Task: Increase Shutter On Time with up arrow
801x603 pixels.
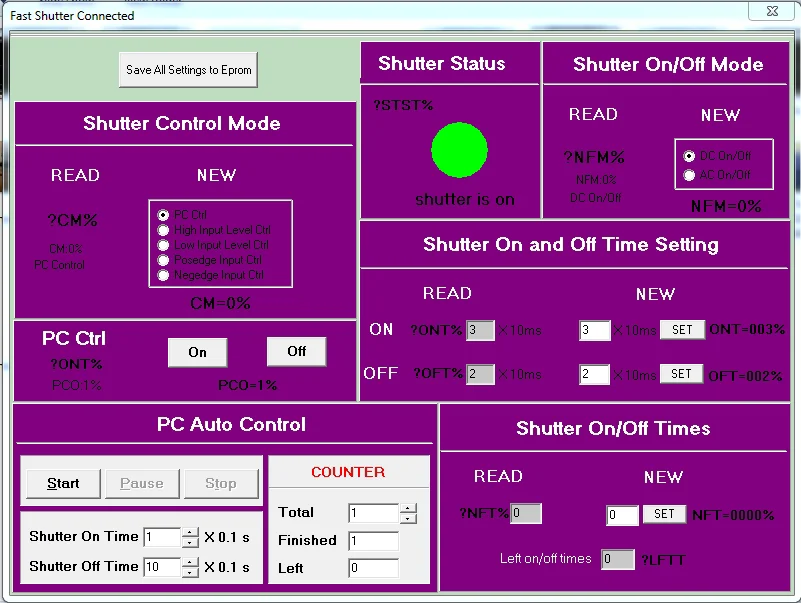Action: tap(190, 532)
